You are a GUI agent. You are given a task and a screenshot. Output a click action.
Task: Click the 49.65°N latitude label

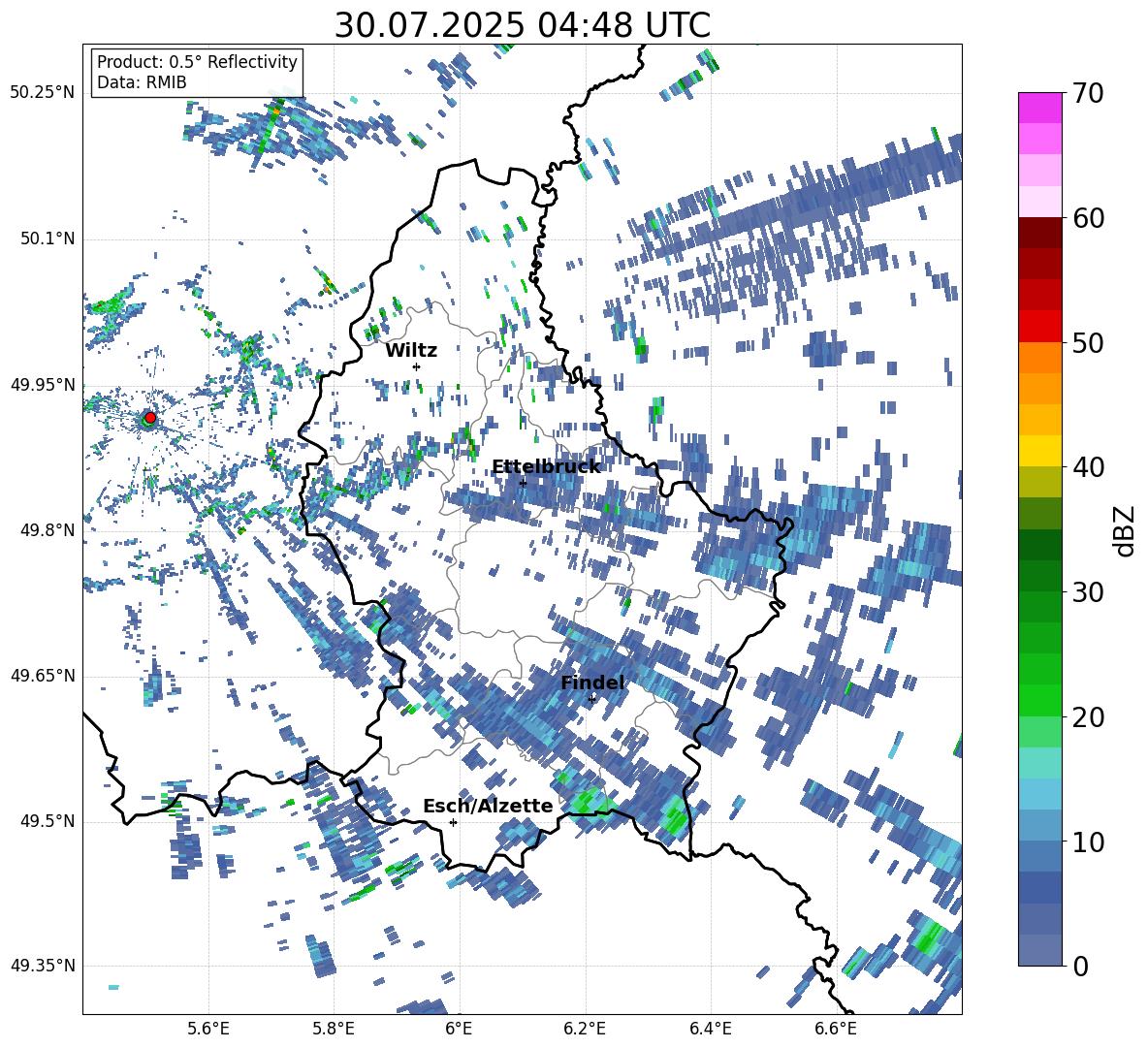[x=43, y=676]
